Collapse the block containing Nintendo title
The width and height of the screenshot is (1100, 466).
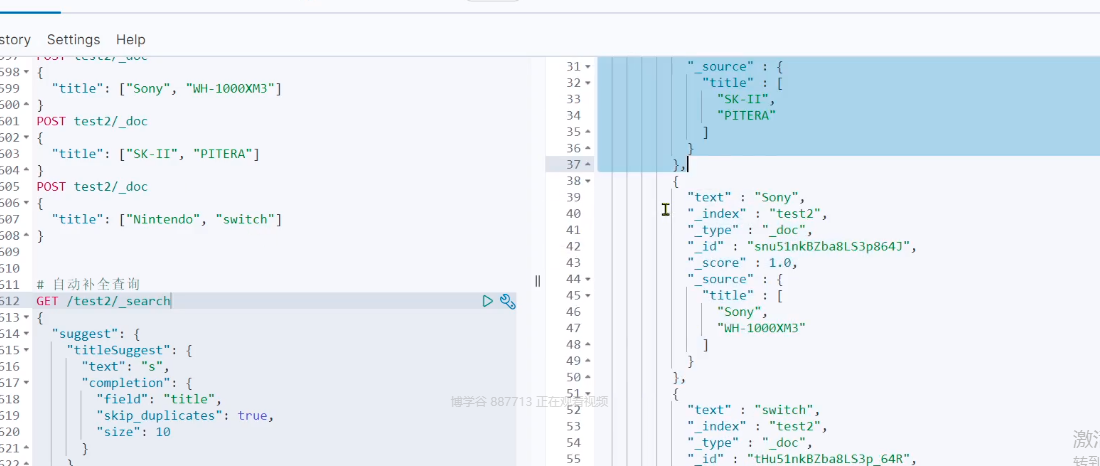(x=26, y=203)
